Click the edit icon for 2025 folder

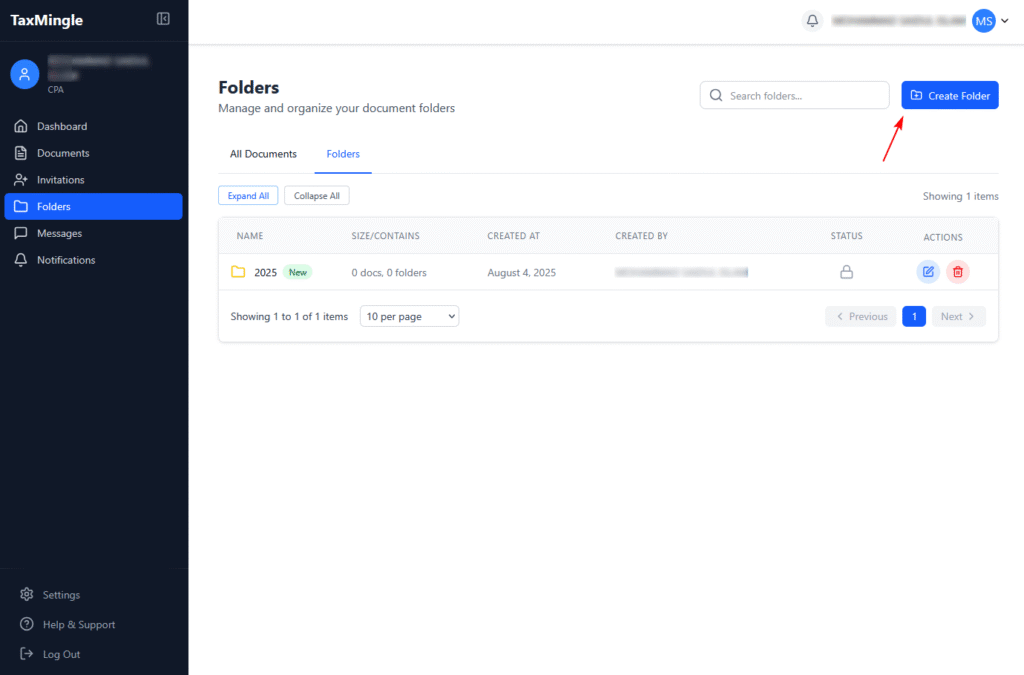(x=928, y=272)
